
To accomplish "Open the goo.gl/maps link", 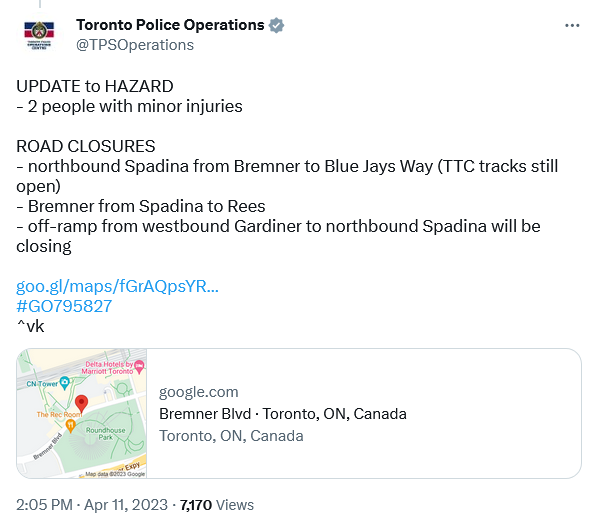I will pyautogui.click(x=117, y=286).
